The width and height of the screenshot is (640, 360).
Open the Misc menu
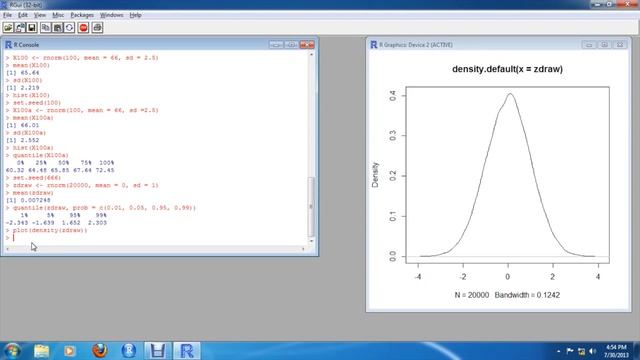58,15
